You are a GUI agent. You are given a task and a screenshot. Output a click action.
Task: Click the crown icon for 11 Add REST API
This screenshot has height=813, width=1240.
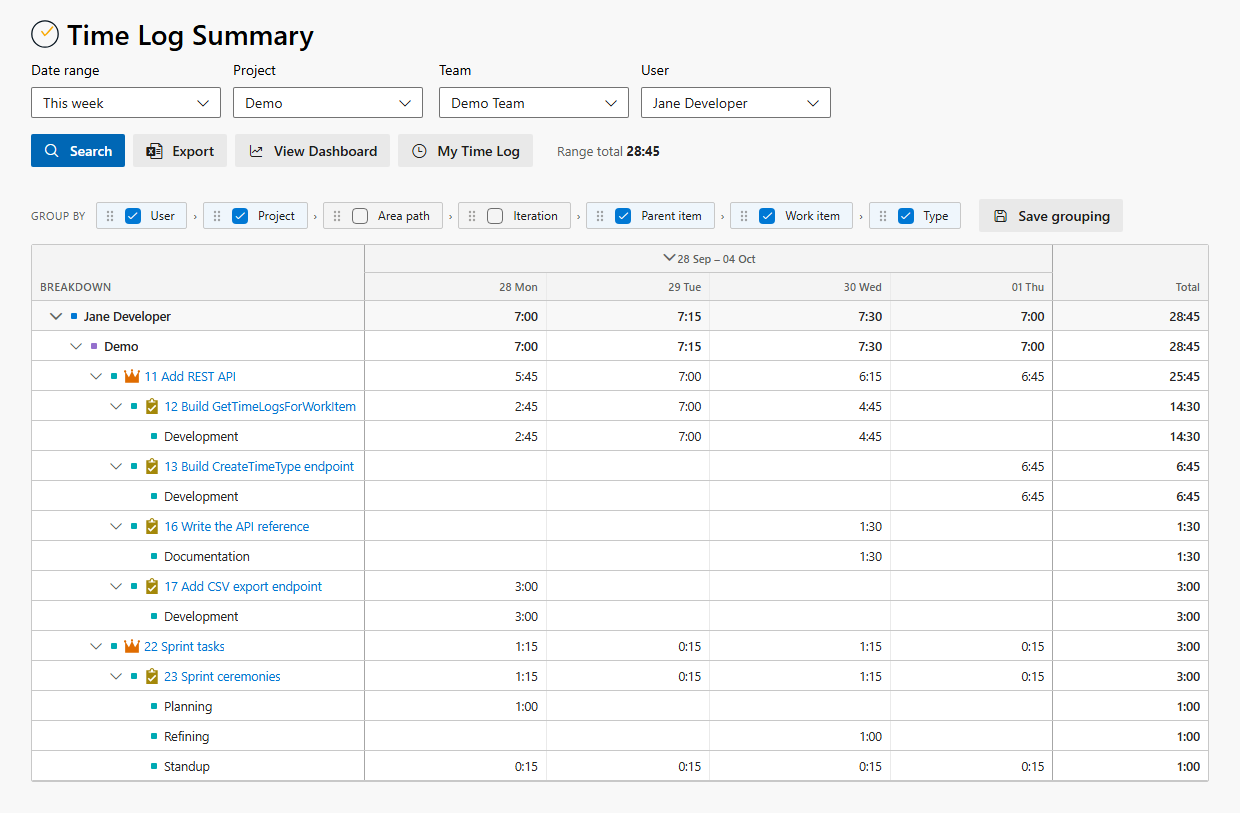(131, 377)
